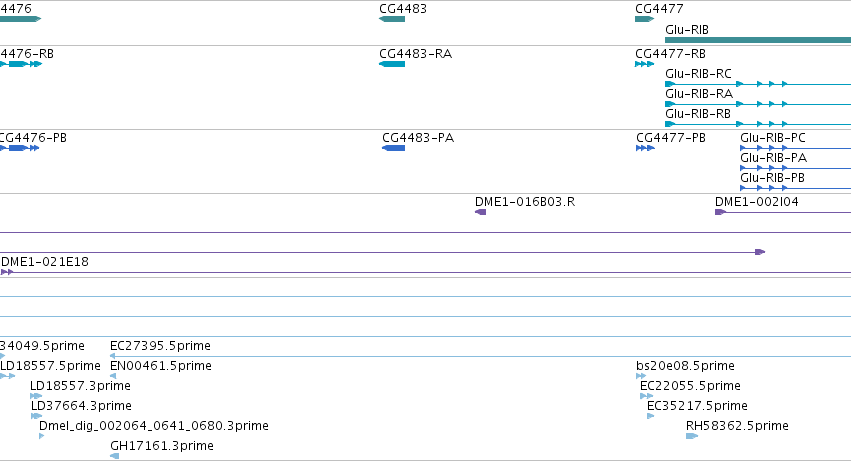Click the EC35217.5prime EST label
The width and height of the screenshot is (851, 461).
[x=697, y=406]
